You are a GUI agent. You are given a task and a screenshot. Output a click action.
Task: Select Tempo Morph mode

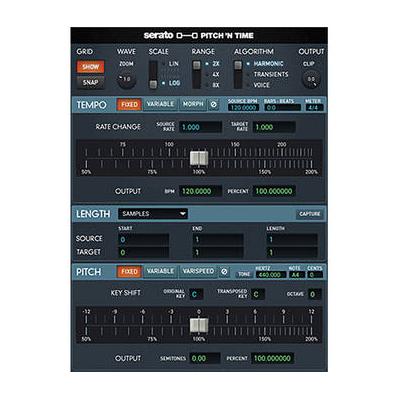point(193,104)
